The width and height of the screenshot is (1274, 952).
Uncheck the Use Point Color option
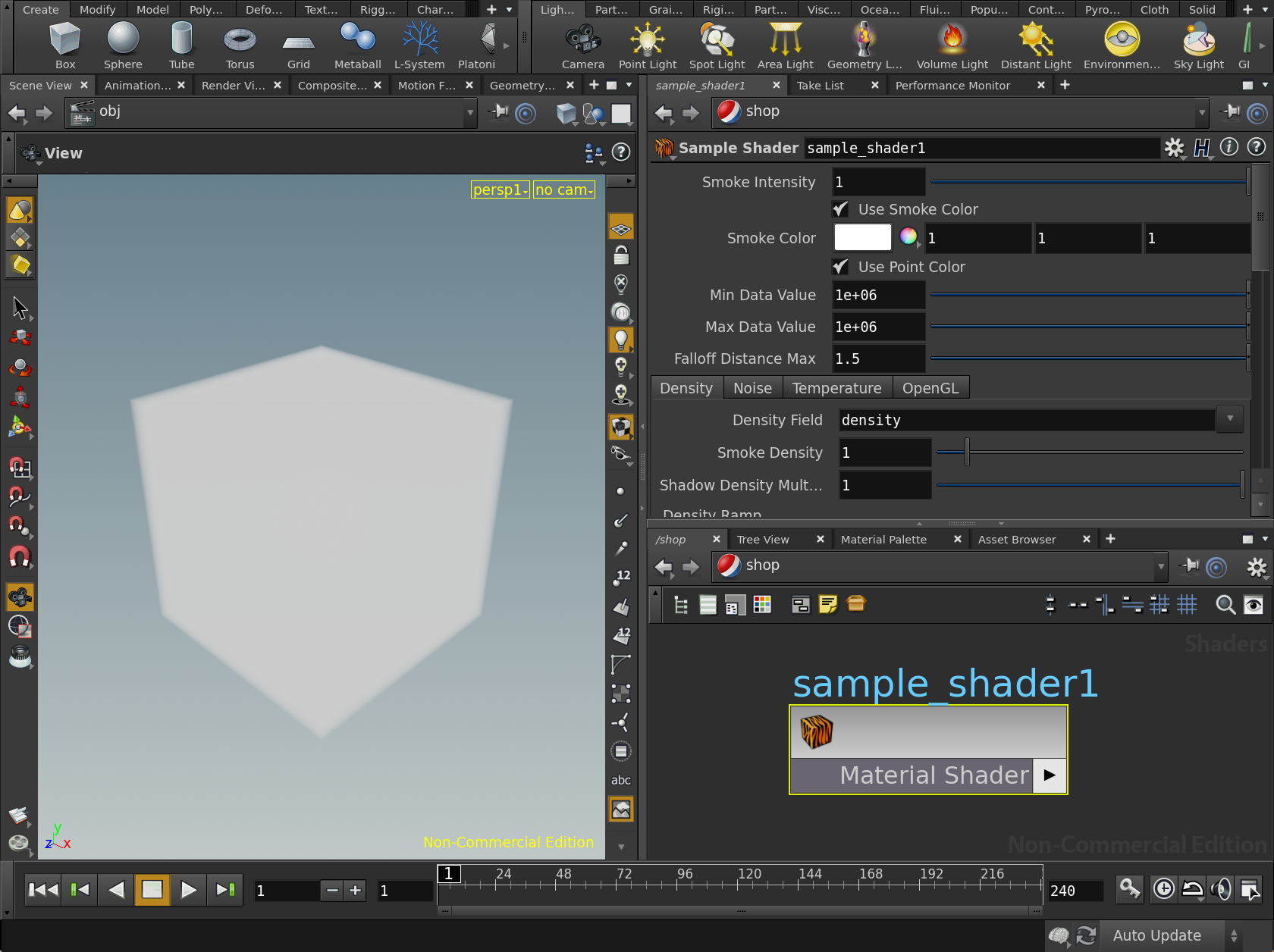pyautogui.click(x=840, y=267)
